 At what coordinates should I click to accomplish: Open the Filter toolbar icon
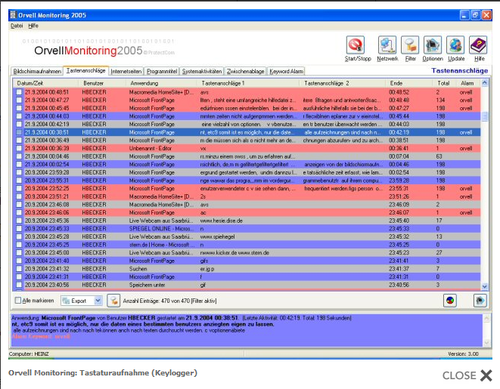(x=410, y=45)
